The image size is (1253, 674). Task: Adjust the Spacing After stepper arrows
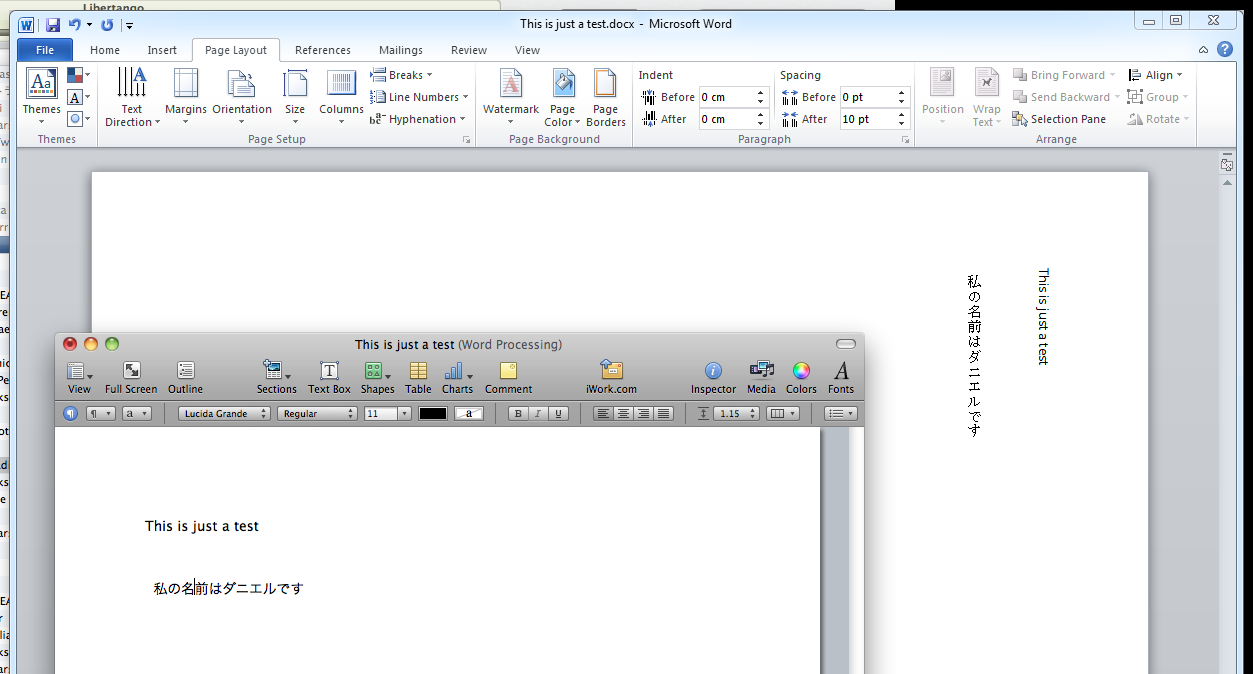[901, 119]
